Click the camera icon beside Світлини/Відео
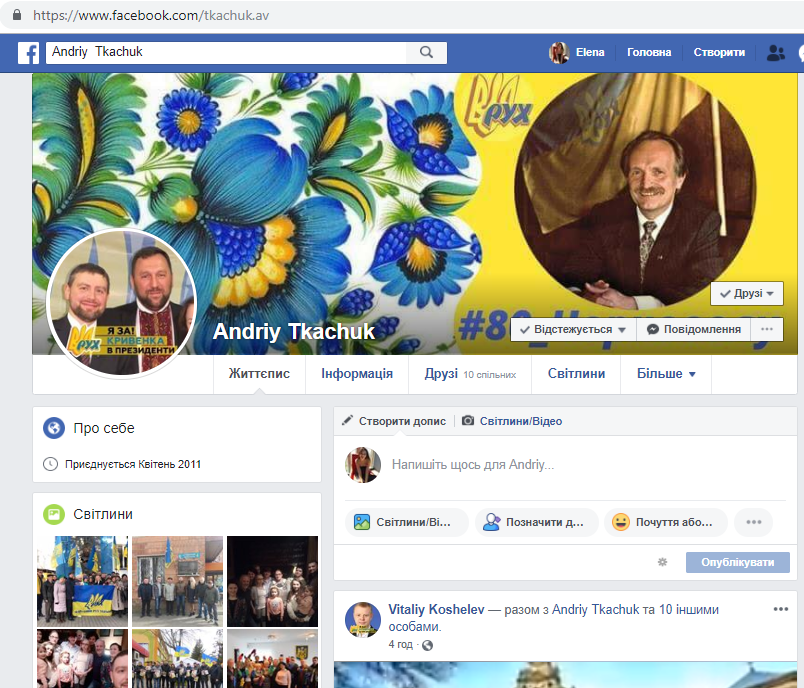Screen dimensions: 804x688 click(468, 420)
